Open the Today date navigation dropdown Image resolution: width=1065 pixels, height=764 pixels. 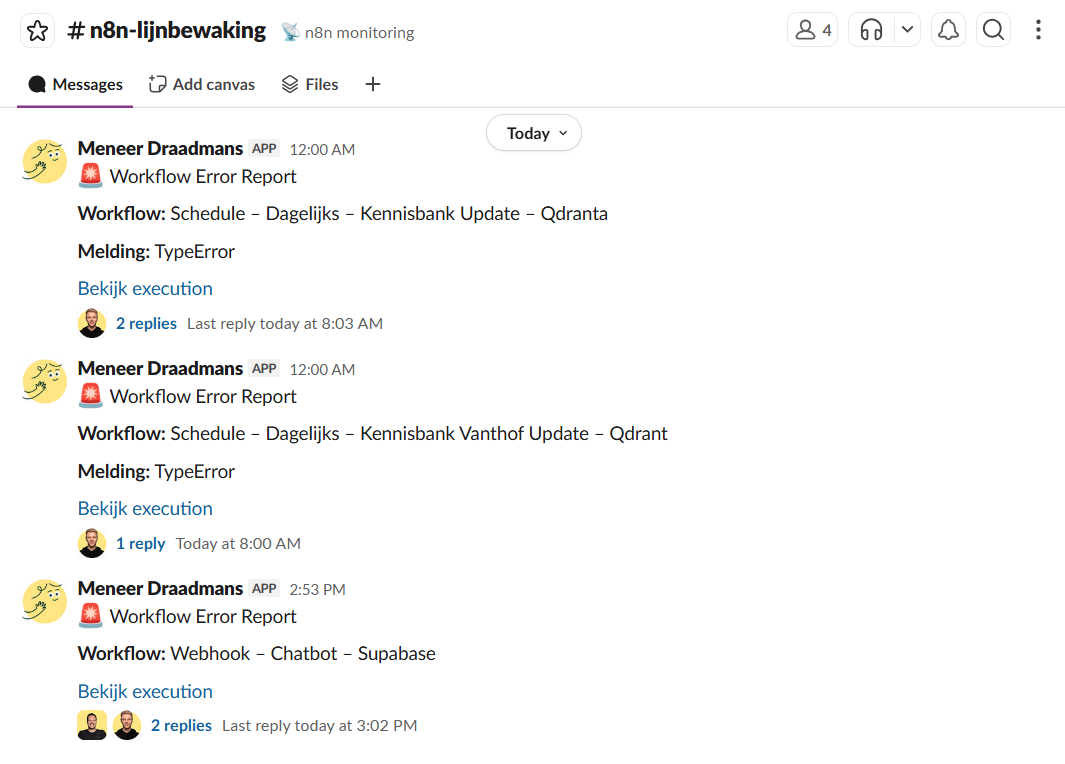[533, 132]
